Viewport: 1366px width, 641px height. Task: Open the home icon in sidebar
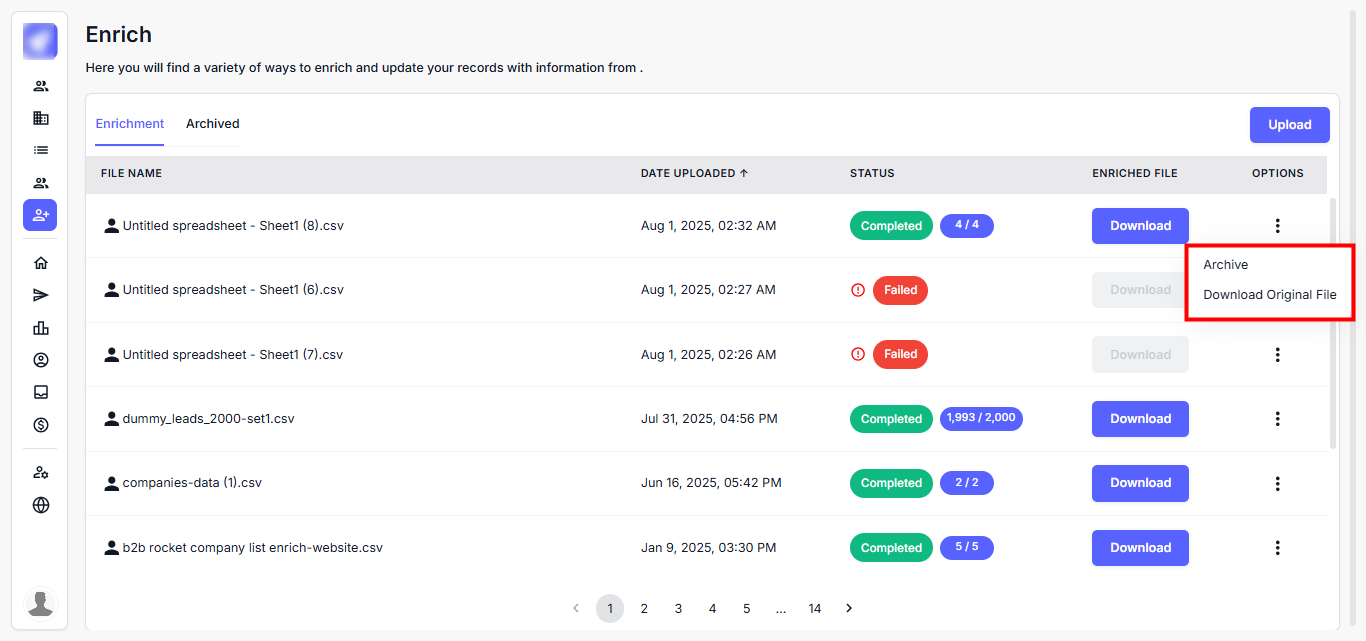pos(41,263)
